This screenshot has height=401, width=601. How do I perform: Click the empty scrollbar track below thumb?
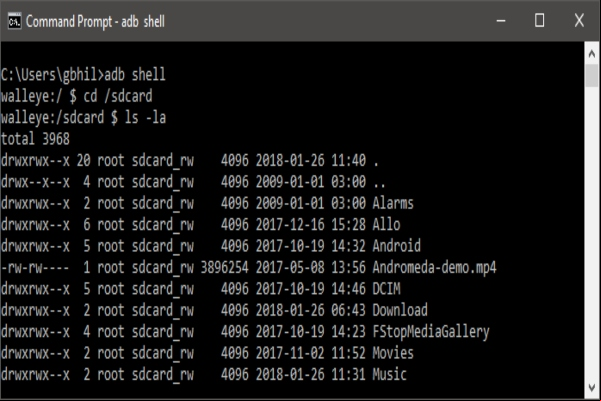[592, 234]
